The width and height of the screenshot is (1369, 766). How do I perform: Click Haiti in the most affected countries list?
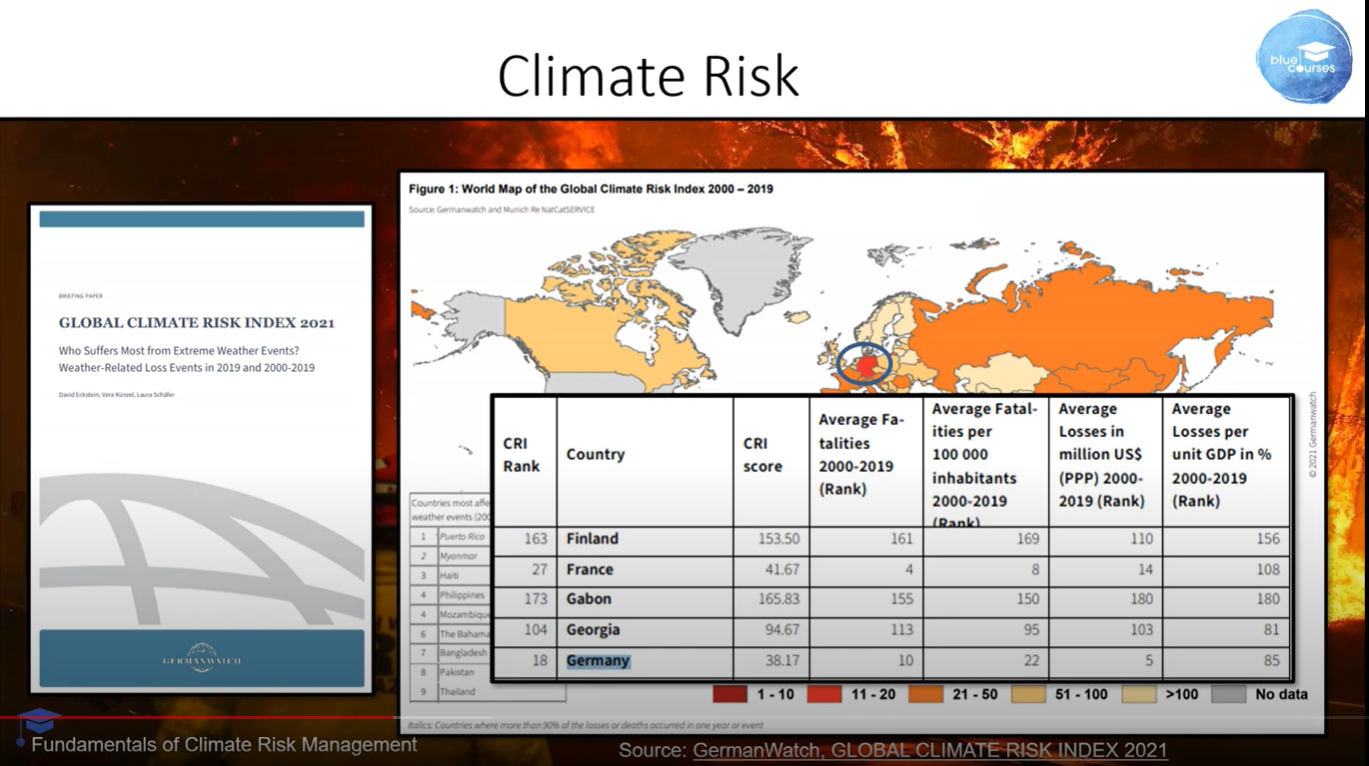point(449,576)
